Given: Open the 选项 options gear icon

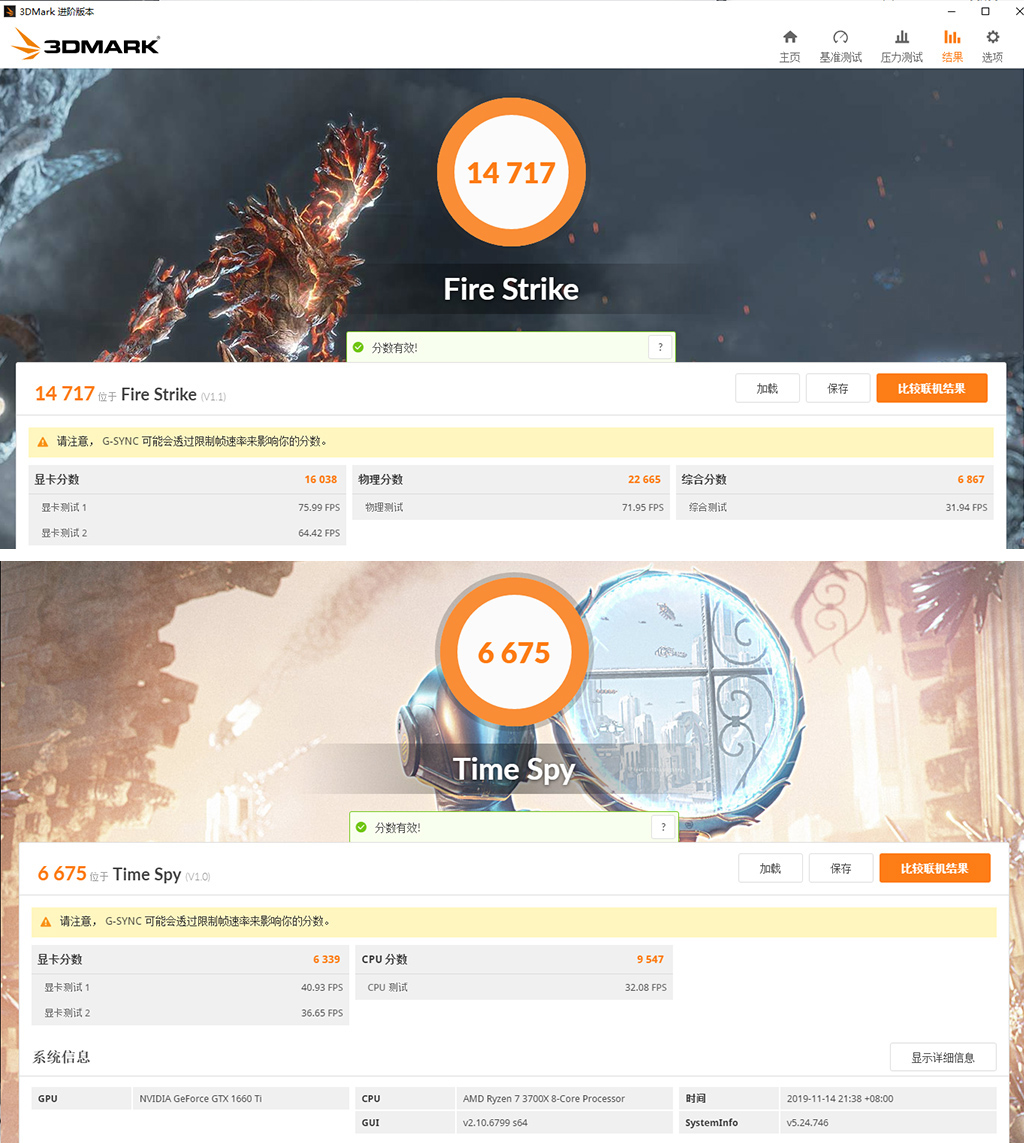Looking at the screenshot, I should (x=993, y=37).
